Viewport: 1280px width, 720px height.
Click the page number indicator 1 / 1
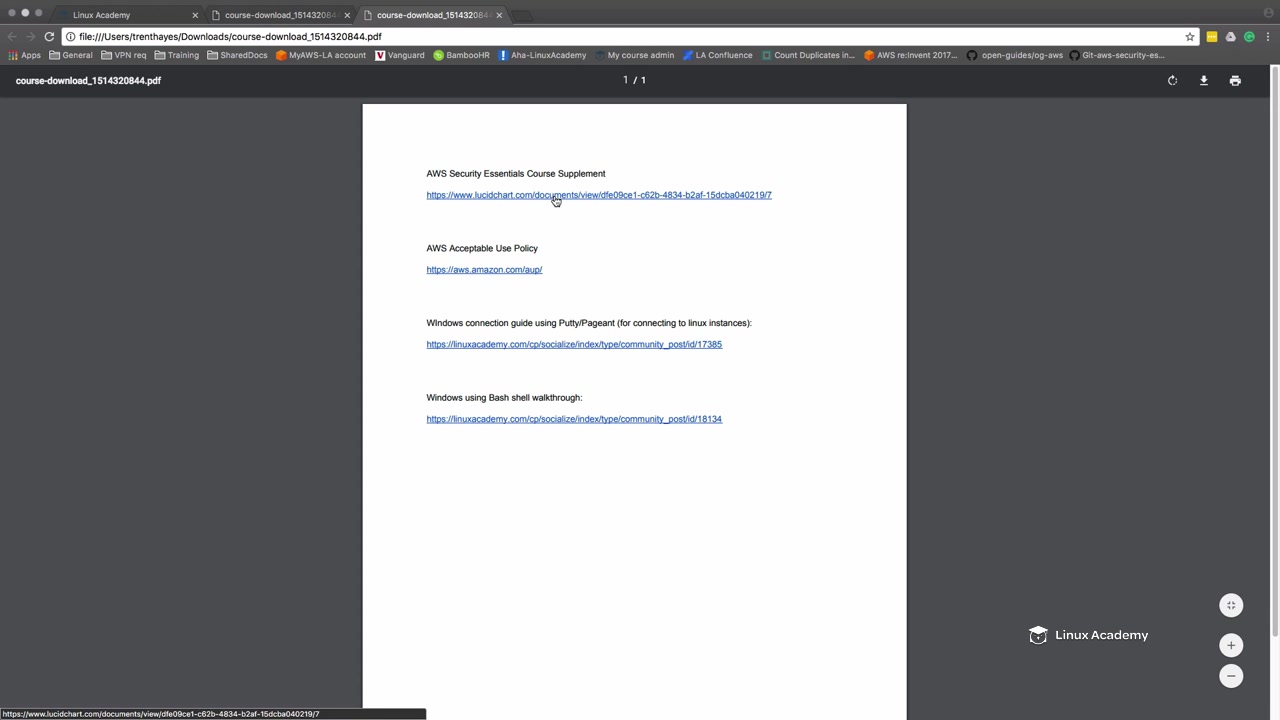click(635, 80)
